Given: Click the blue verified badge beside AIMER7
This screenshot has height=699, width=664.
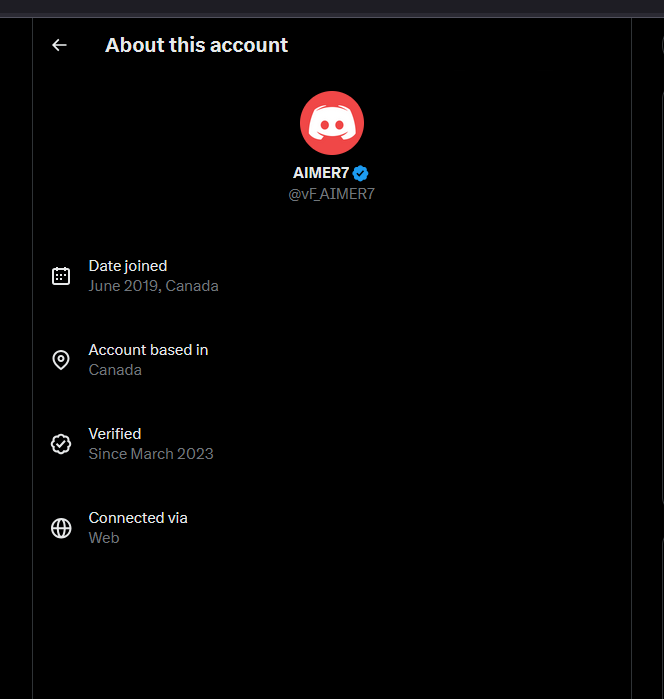Looking at the screenshot, I should 360,173.
